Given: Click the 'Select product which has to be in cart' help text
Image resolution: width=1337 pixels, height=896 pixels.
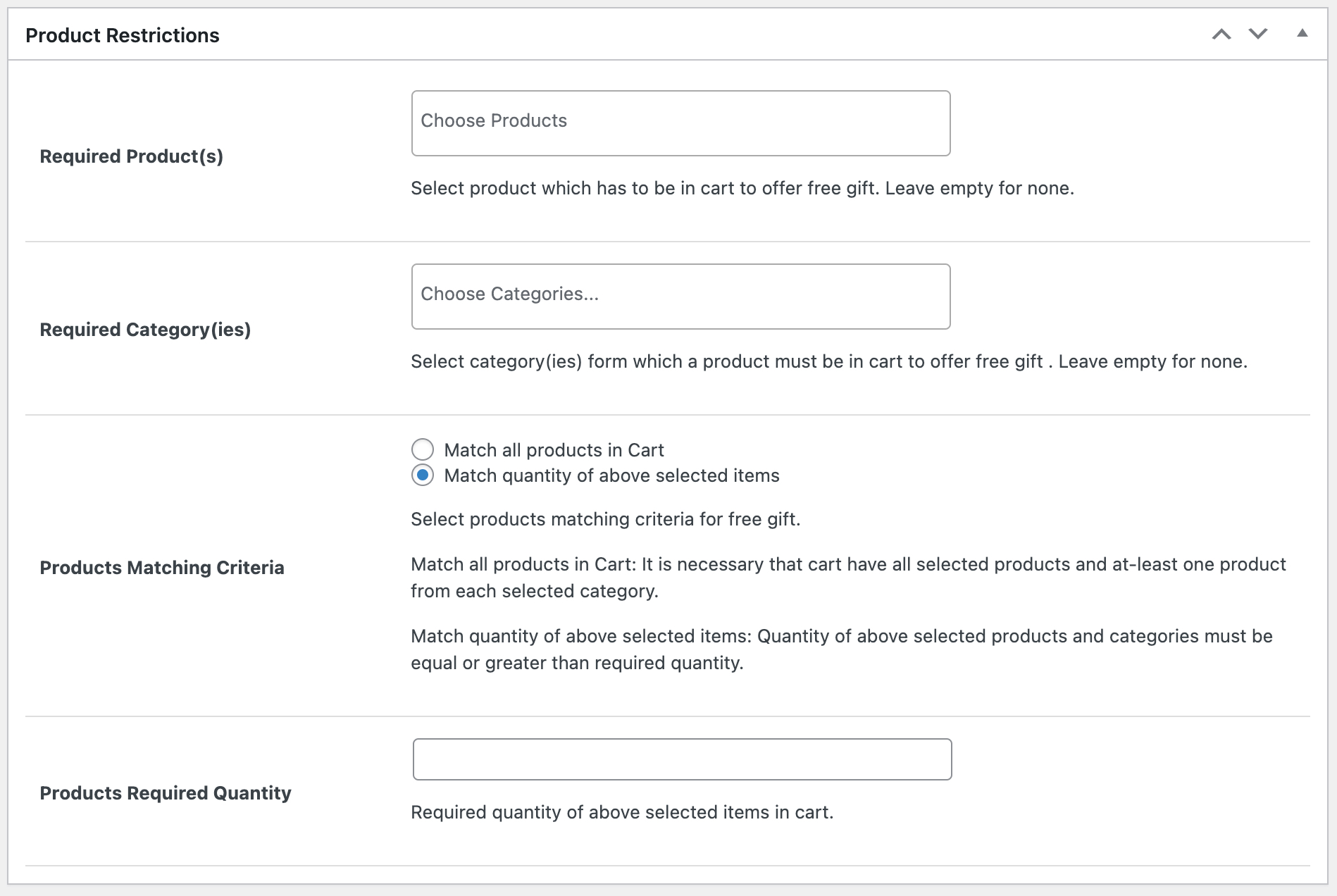Looking at the screenshot, I should click(742, 188).
